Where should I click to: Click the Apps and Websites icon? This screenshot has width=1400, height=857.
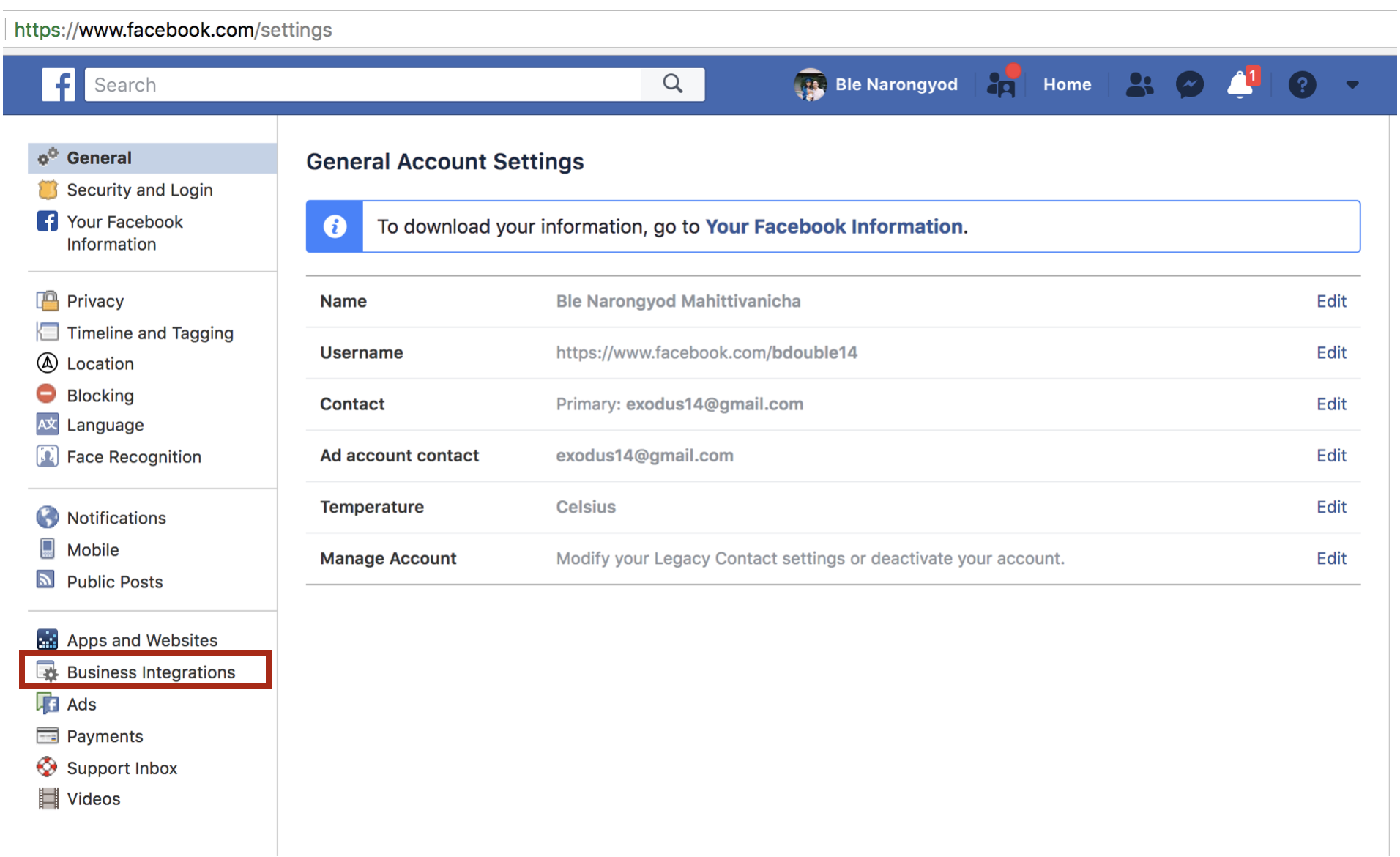click(x=48, y=639)
